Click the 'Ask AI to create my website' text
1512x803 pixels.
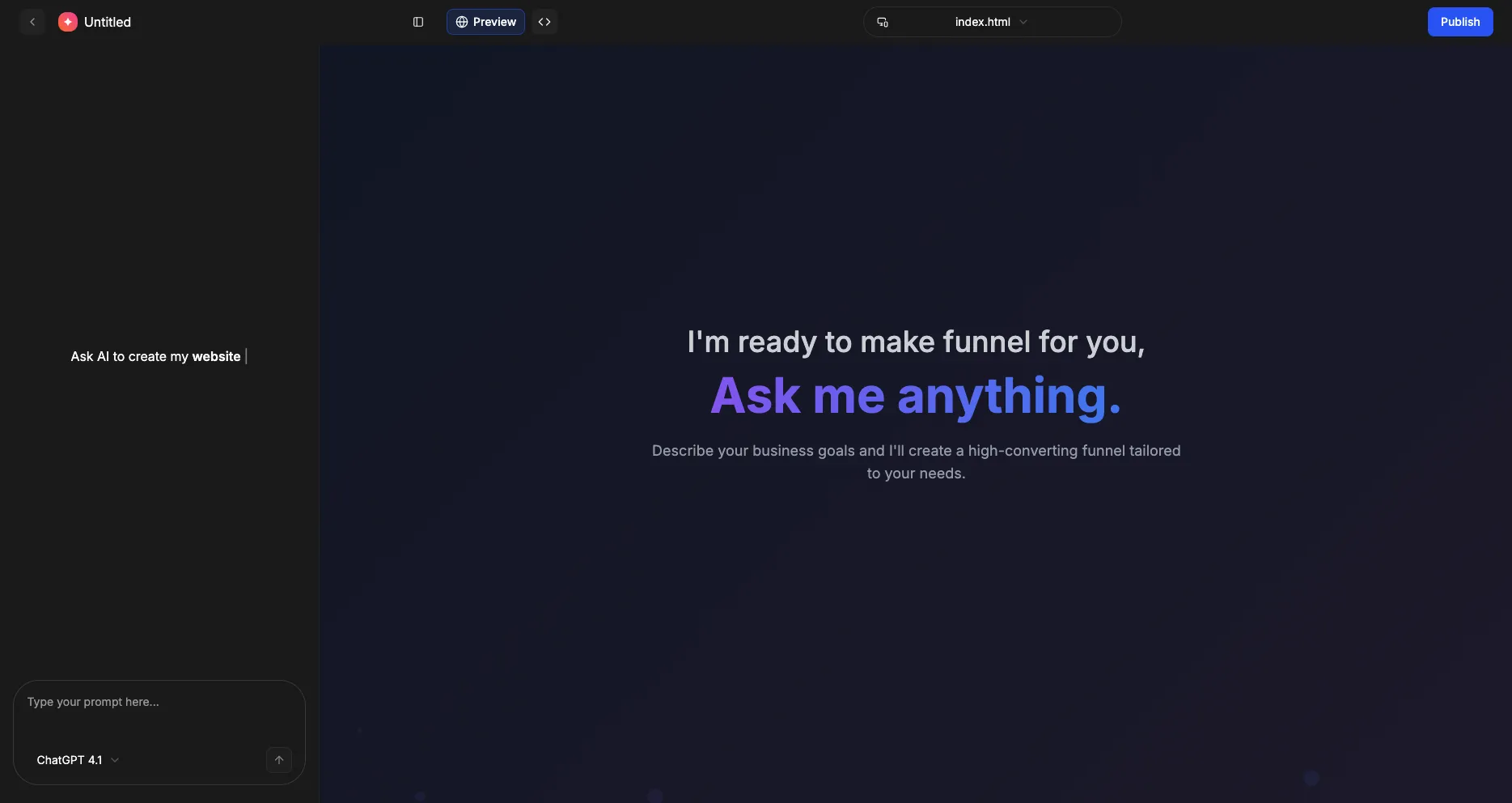pyautogui.click(x=155, y=356)
